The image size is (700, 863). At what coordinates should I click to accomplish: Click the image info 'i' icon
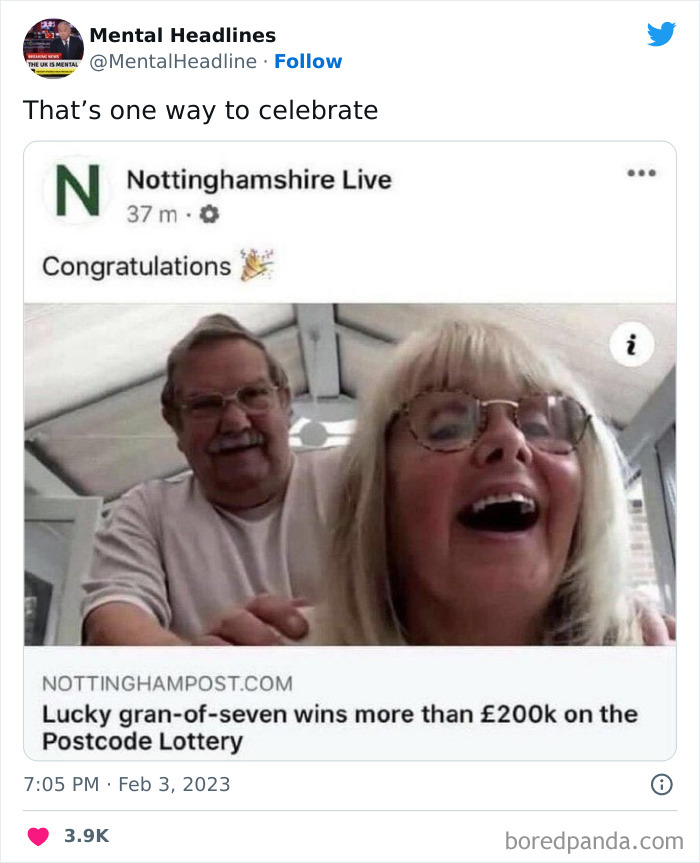click(x=631, y=342)
